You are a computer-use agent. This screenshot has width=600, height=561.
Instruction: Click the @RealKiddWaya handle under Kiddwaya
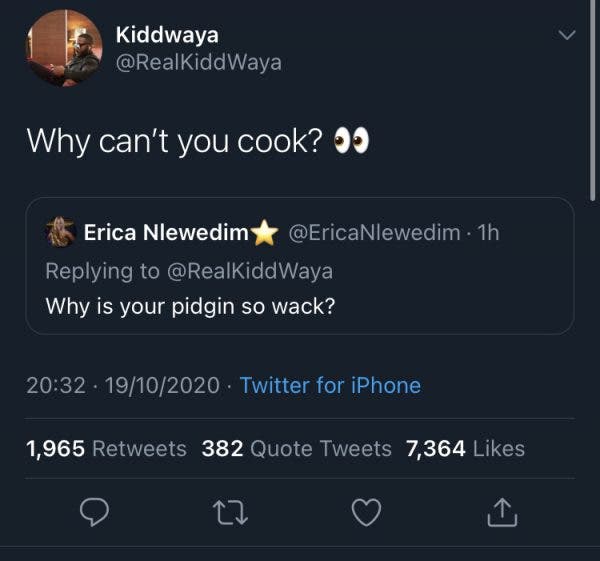tap(198, 62)
